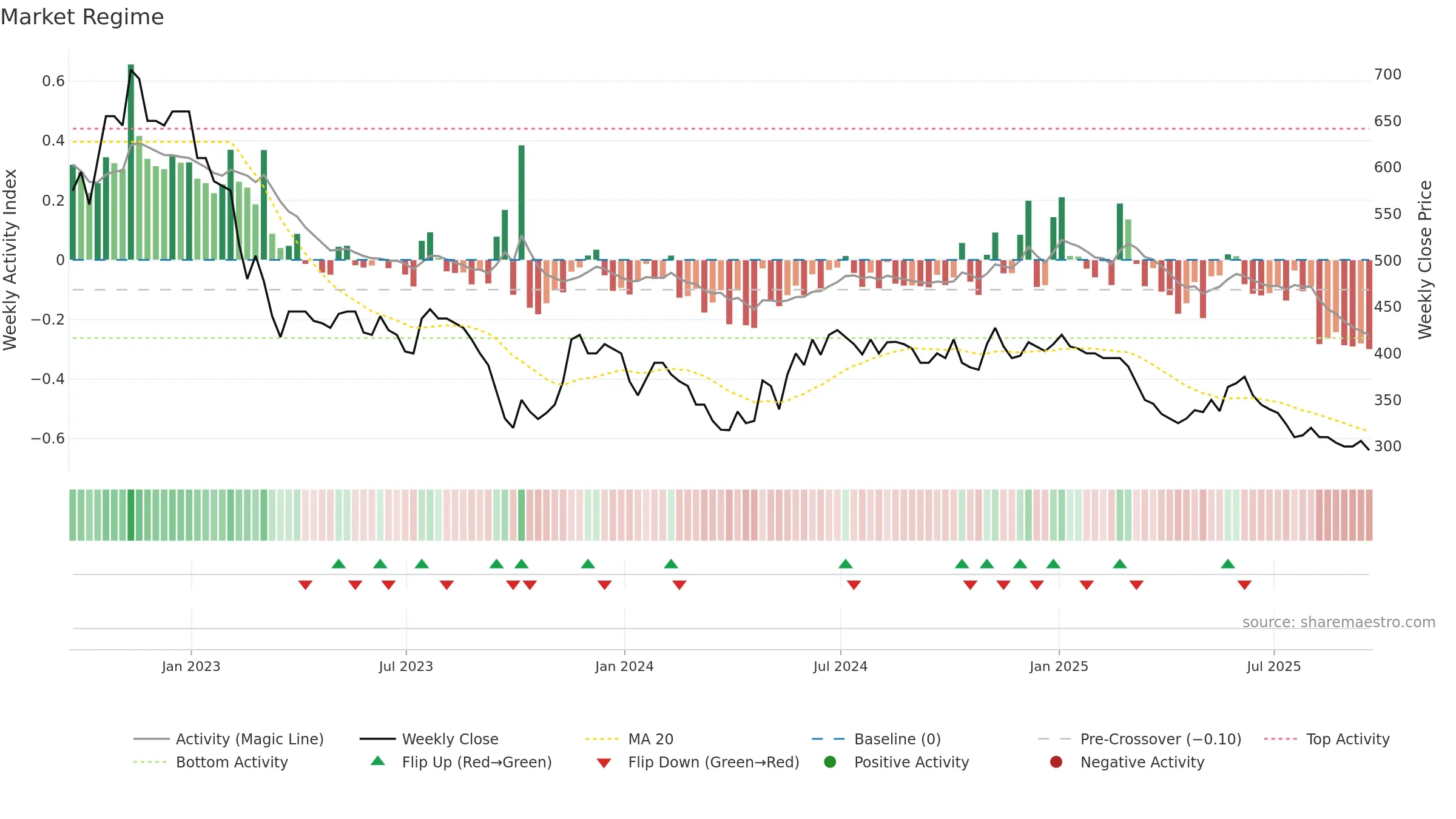Click the first red Flip Down marker after Jan 2023

[305, 585]
